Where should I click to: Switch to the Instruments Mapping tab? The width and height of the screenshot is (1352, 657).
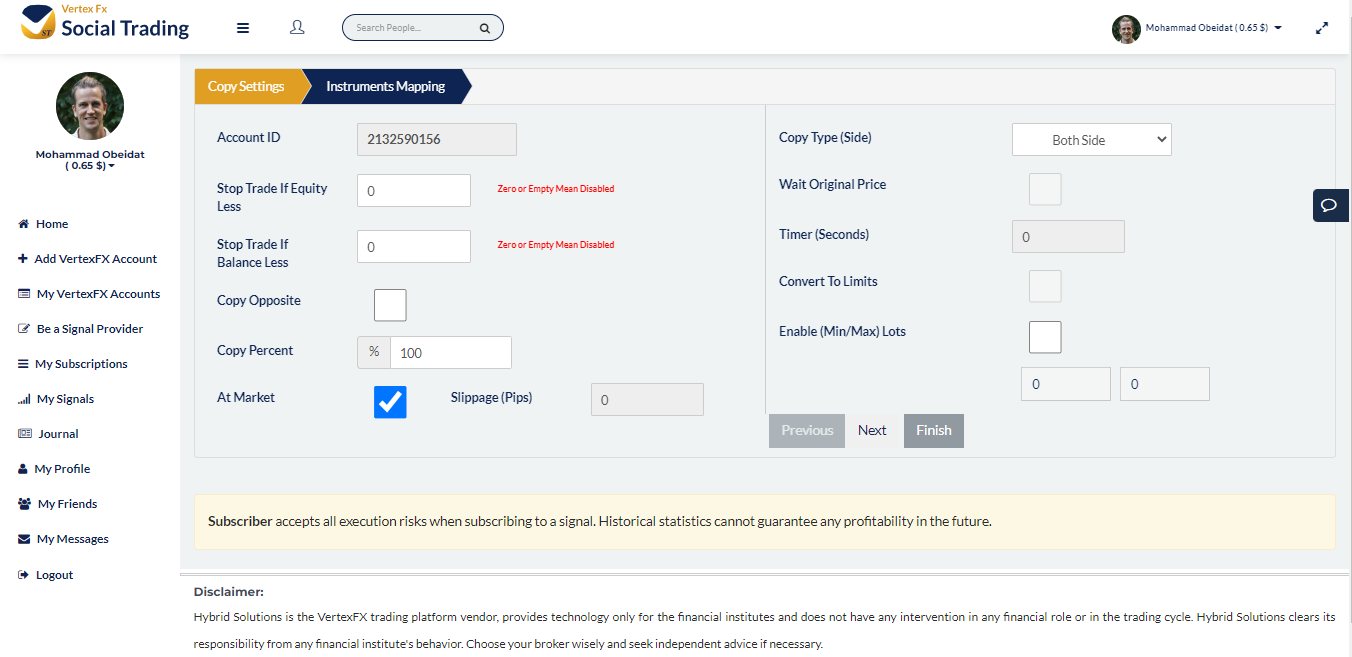[x=385, y=86]
